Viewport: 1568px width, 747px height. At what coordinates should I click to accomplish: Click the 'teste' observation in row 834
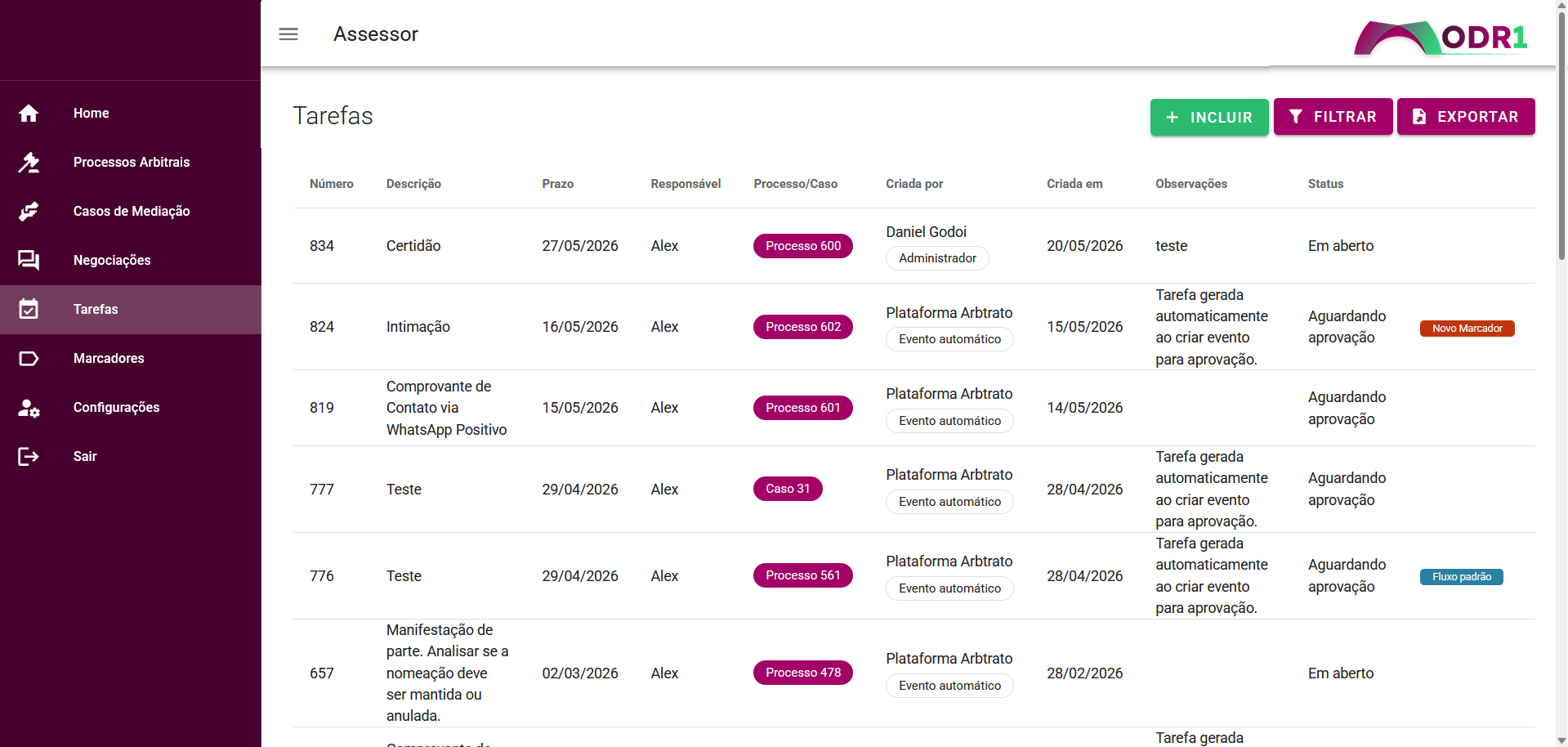[x=1172, y=246]
